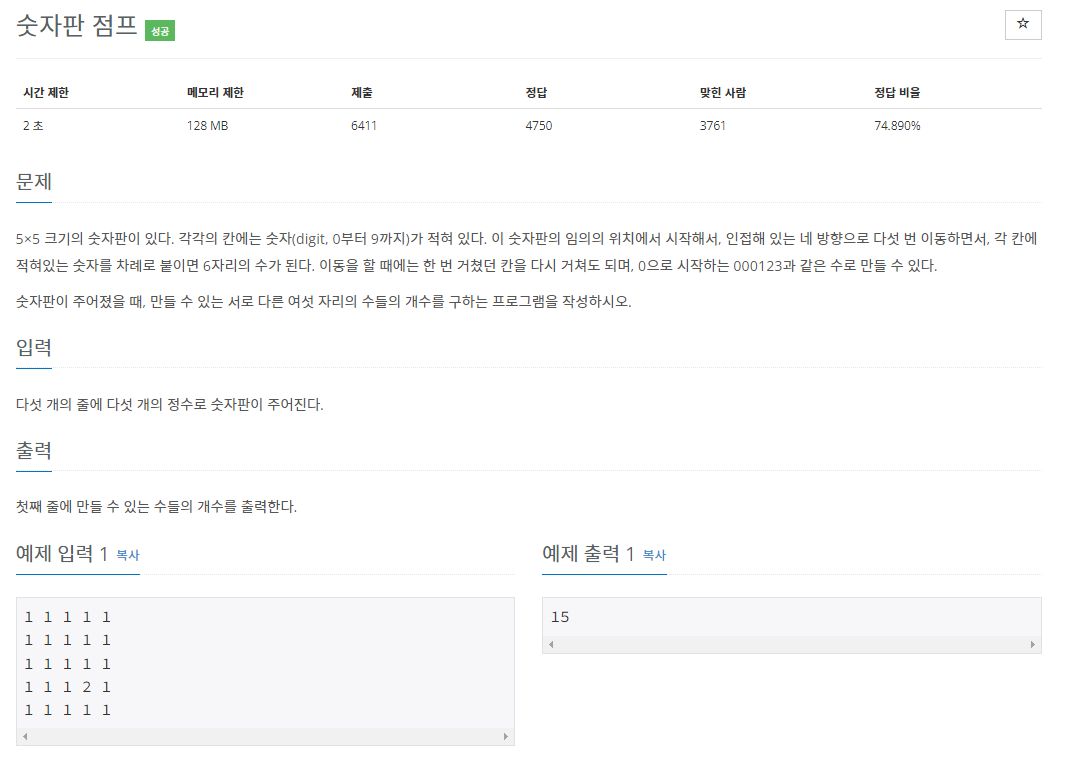Viewport: 1075px width, 761px height.
Task: Click the 제출 column header
Action: pyautogui.click(x=361, y=93)
